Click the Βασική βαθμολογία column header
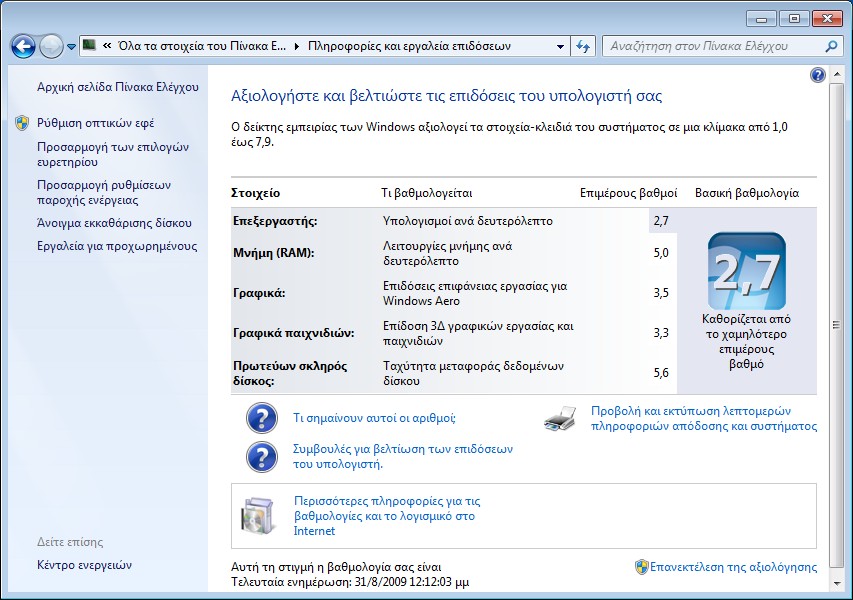Image resolution: width=853 pixels, height=600 pixels. (747, 193)
